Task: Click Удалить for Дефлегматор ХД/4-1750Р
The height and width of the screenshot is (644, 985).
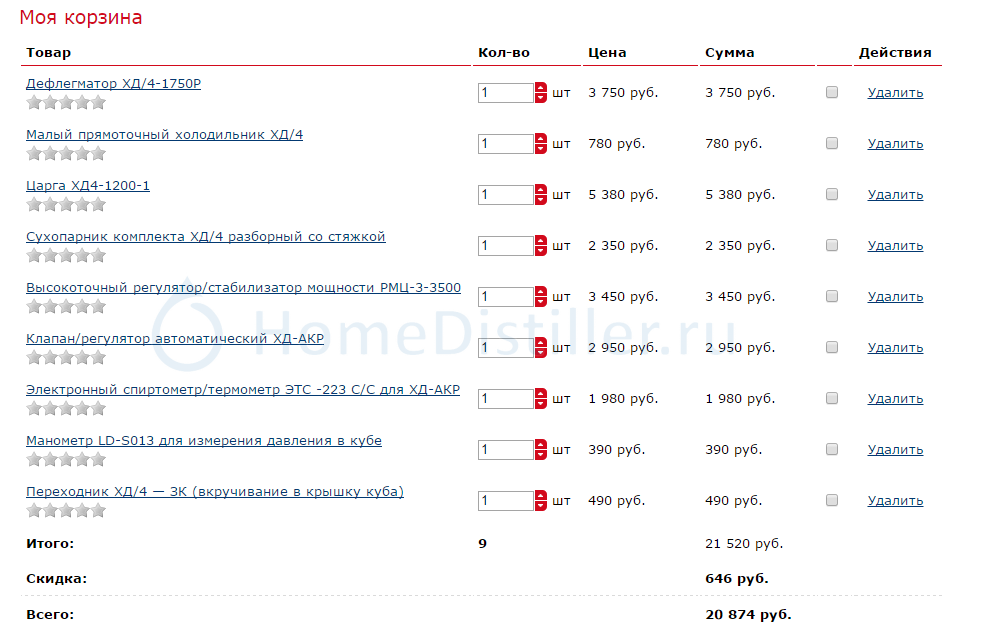Action: (x=895, y=93)
